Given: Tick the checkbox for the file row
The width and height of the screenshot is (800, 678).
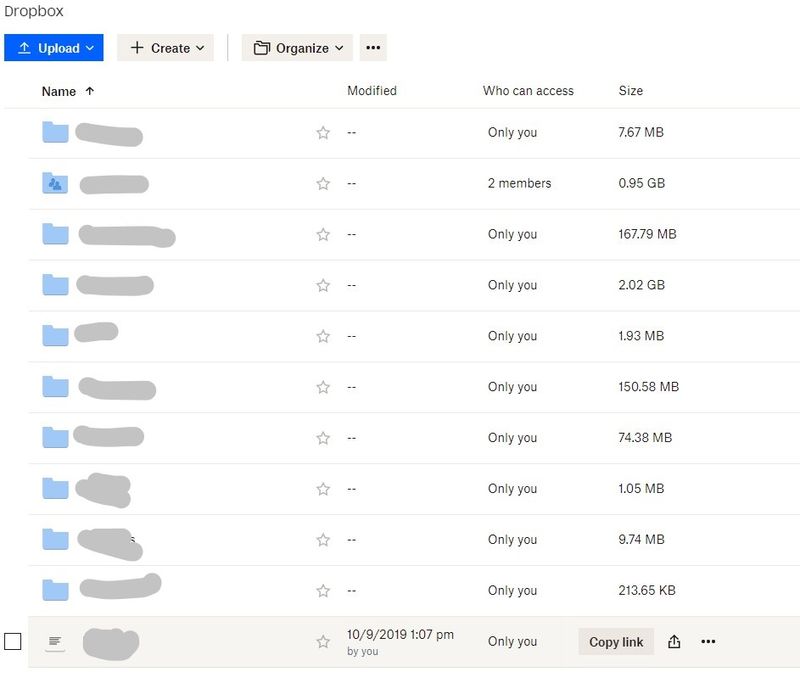Looking at the screenshot, I should tap(13, 641).
